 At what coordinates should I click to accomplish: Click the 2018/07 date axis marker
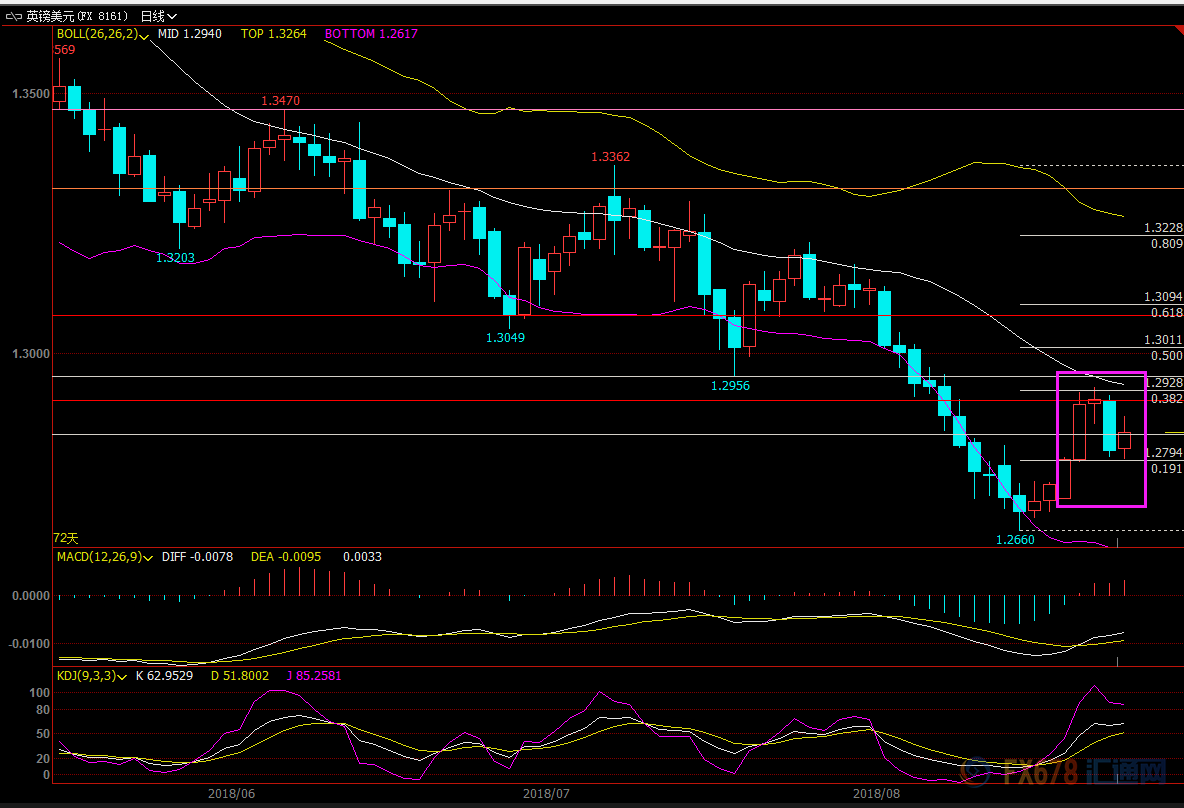tap(546, 794)
